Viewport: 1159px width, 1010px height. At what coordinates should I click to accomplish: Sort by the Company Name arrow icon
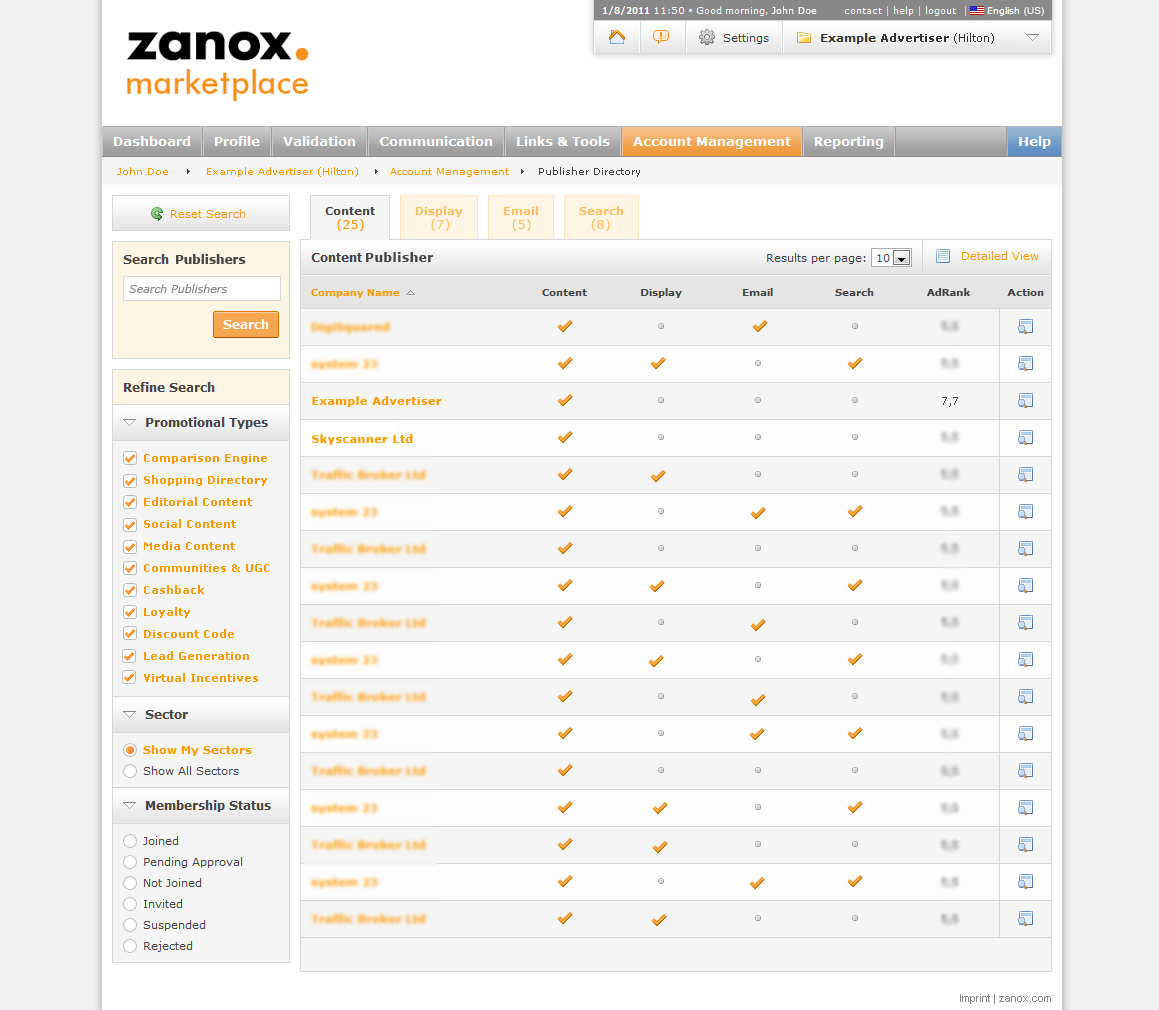click(411, 293)
